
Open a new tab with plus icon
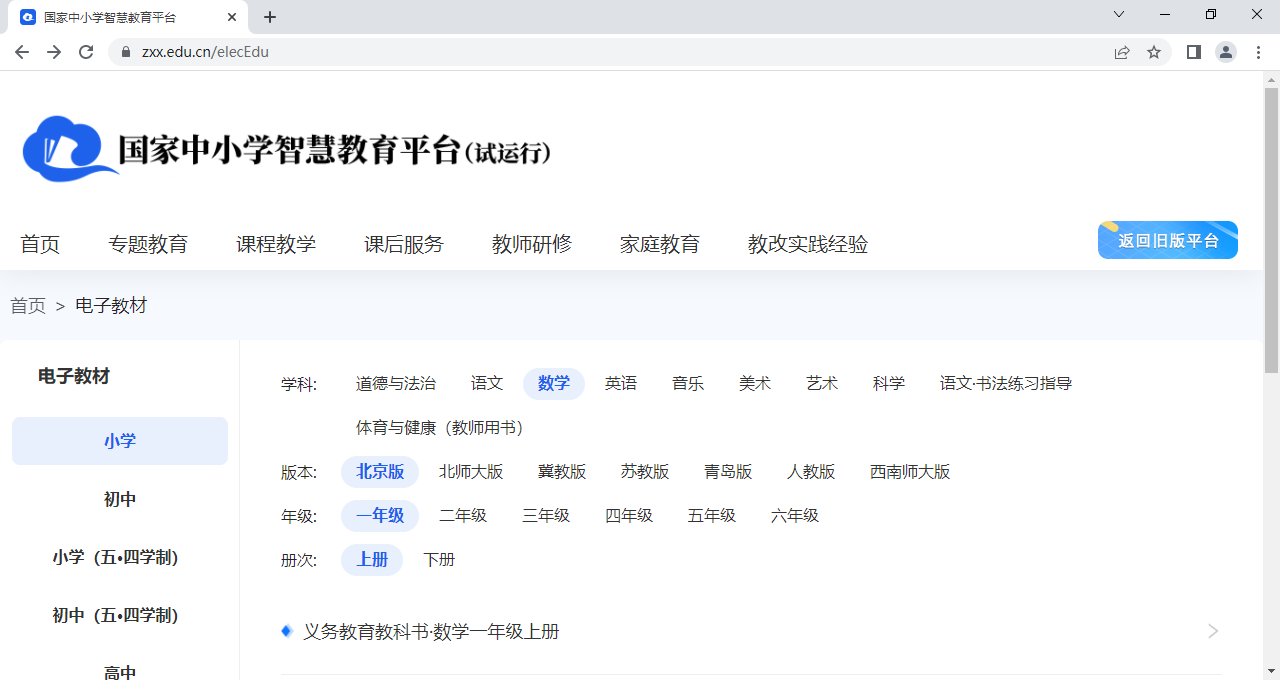[269, 17]
